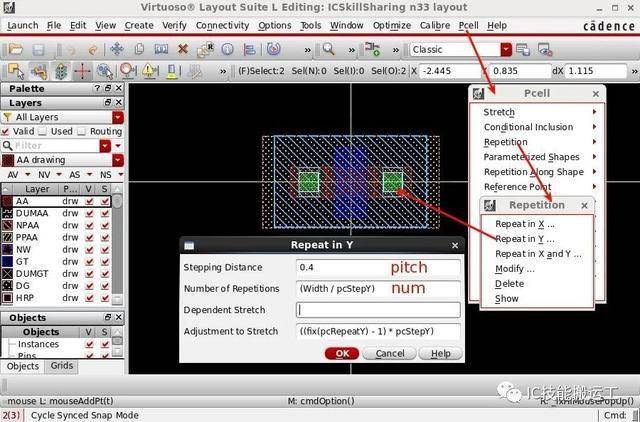Screen dimensions: 640x422
Task: Select Repeat in X and Y menu entry
Action: click(x=537, y=254)
